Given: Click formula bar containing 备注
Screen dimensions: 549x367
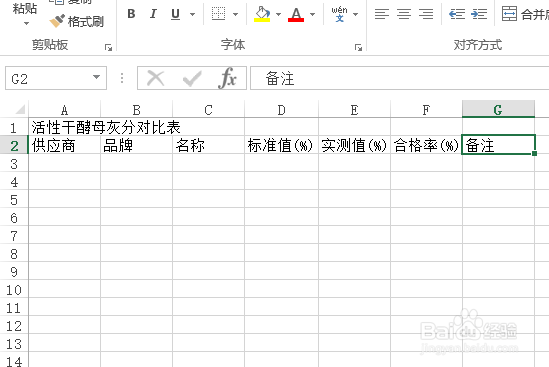Looking at the screenshot, I should pyautogui.click(x=399, y=78).
